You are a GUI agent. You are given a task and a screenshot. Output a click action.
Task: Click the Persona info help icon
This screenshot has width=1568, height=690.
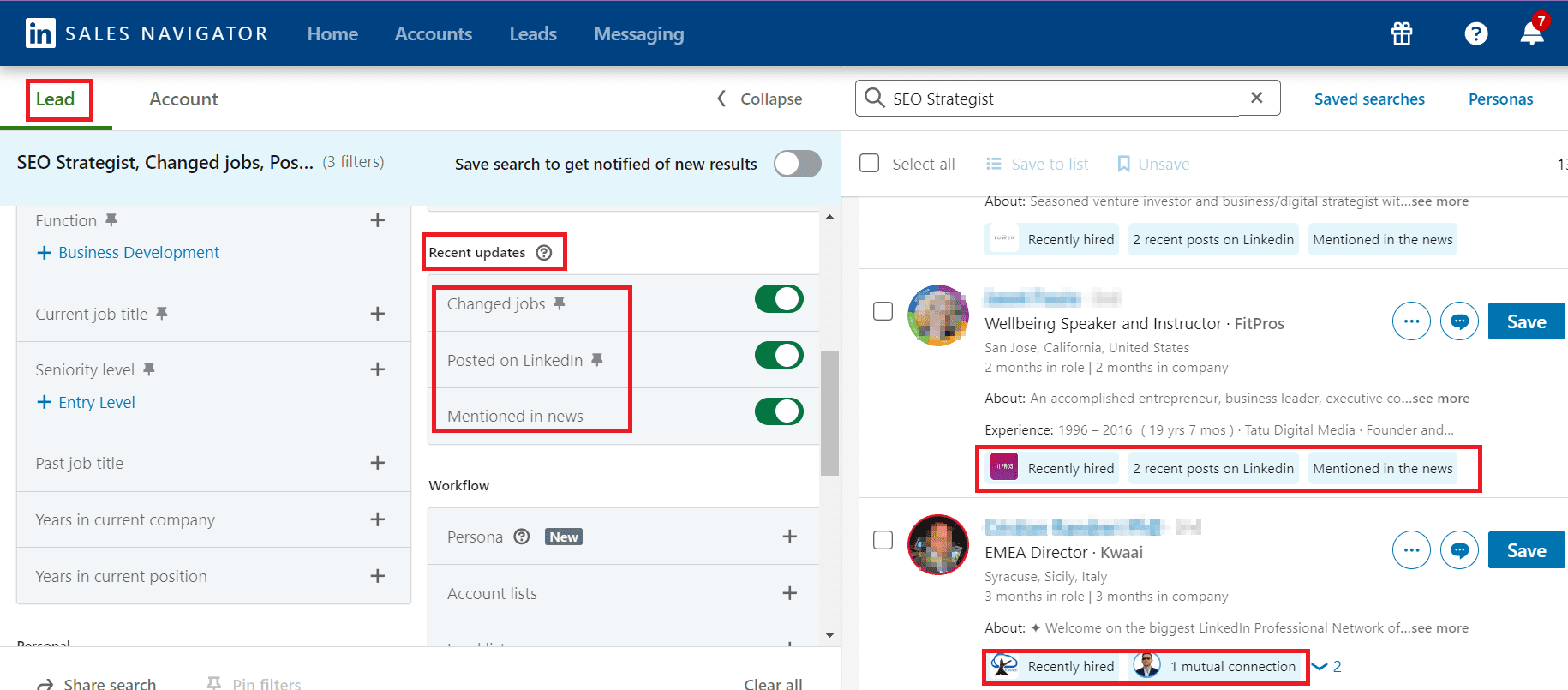(x=522, y=537)
